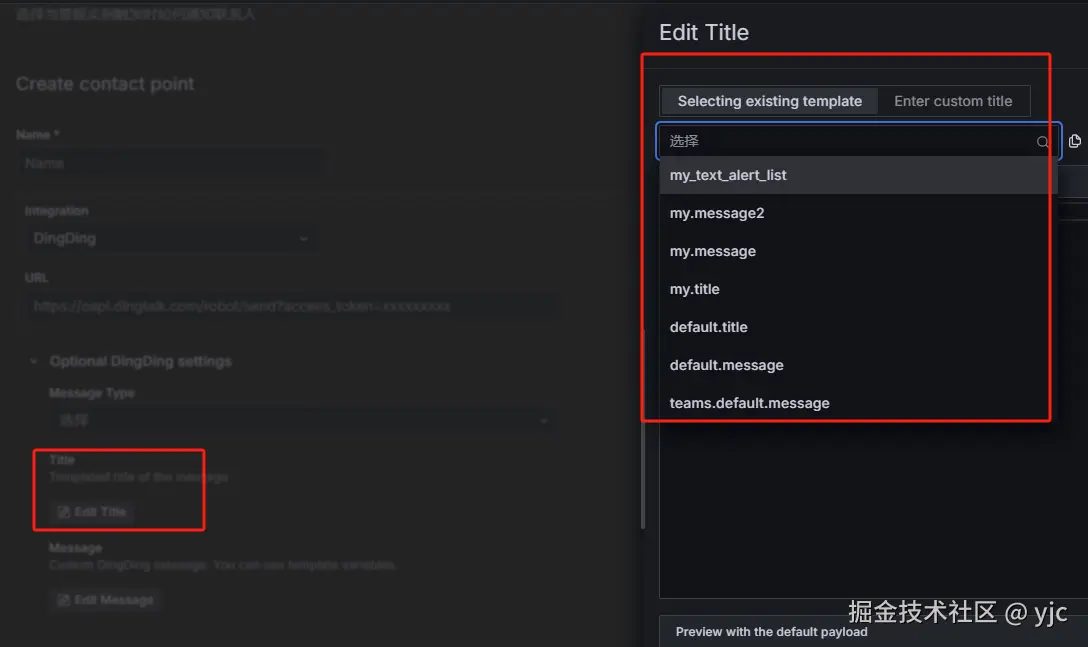This screenshot has width=1088, height=647.
Task: Choose the my.message template option
Action: 858,251
